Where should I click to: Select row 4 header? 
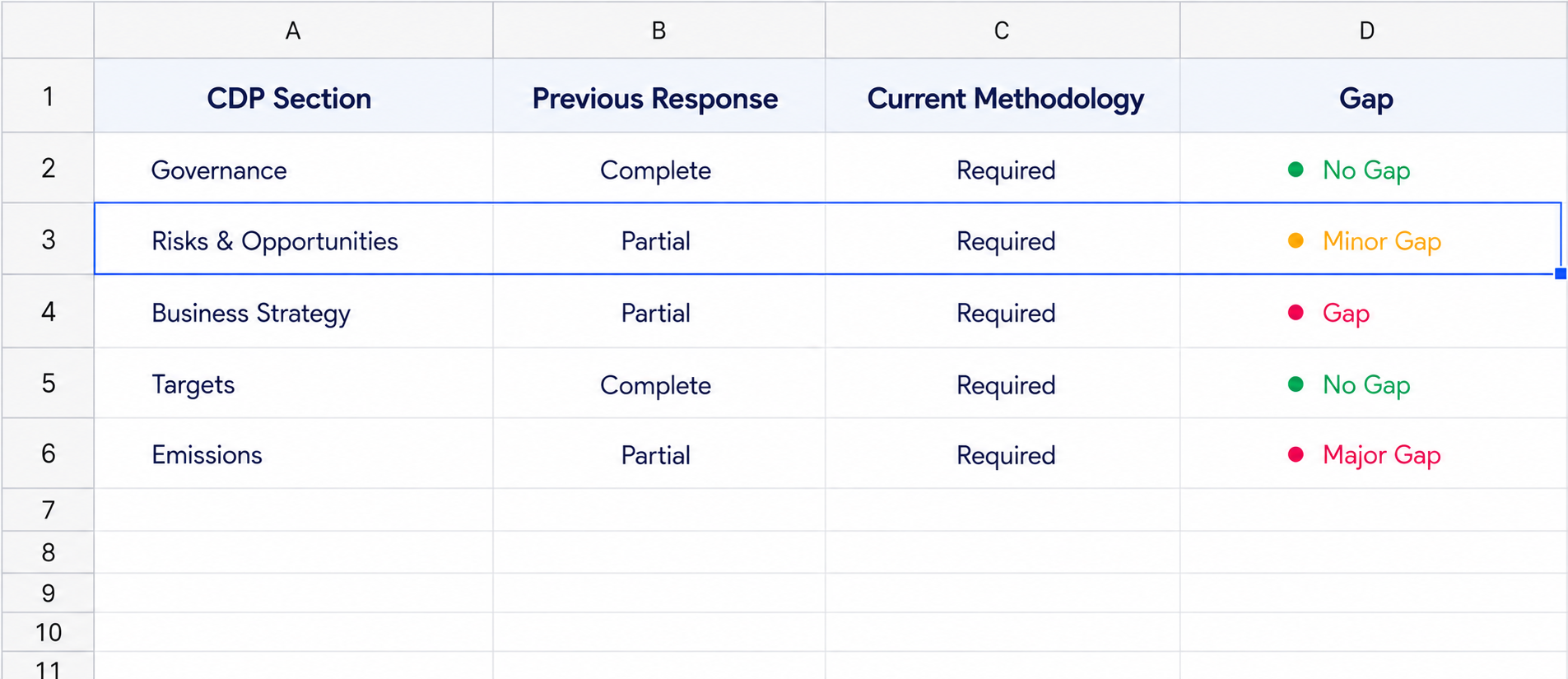(48, 311)
